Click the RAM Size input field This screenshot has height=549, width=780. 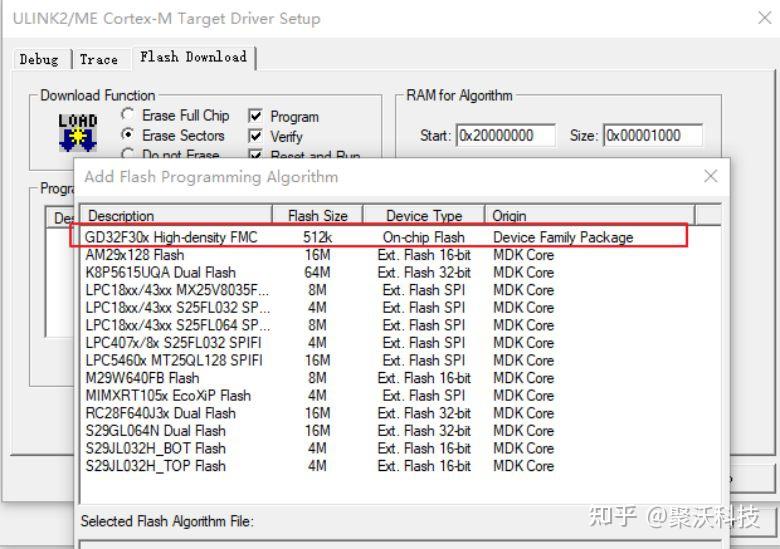click(652, 136)
